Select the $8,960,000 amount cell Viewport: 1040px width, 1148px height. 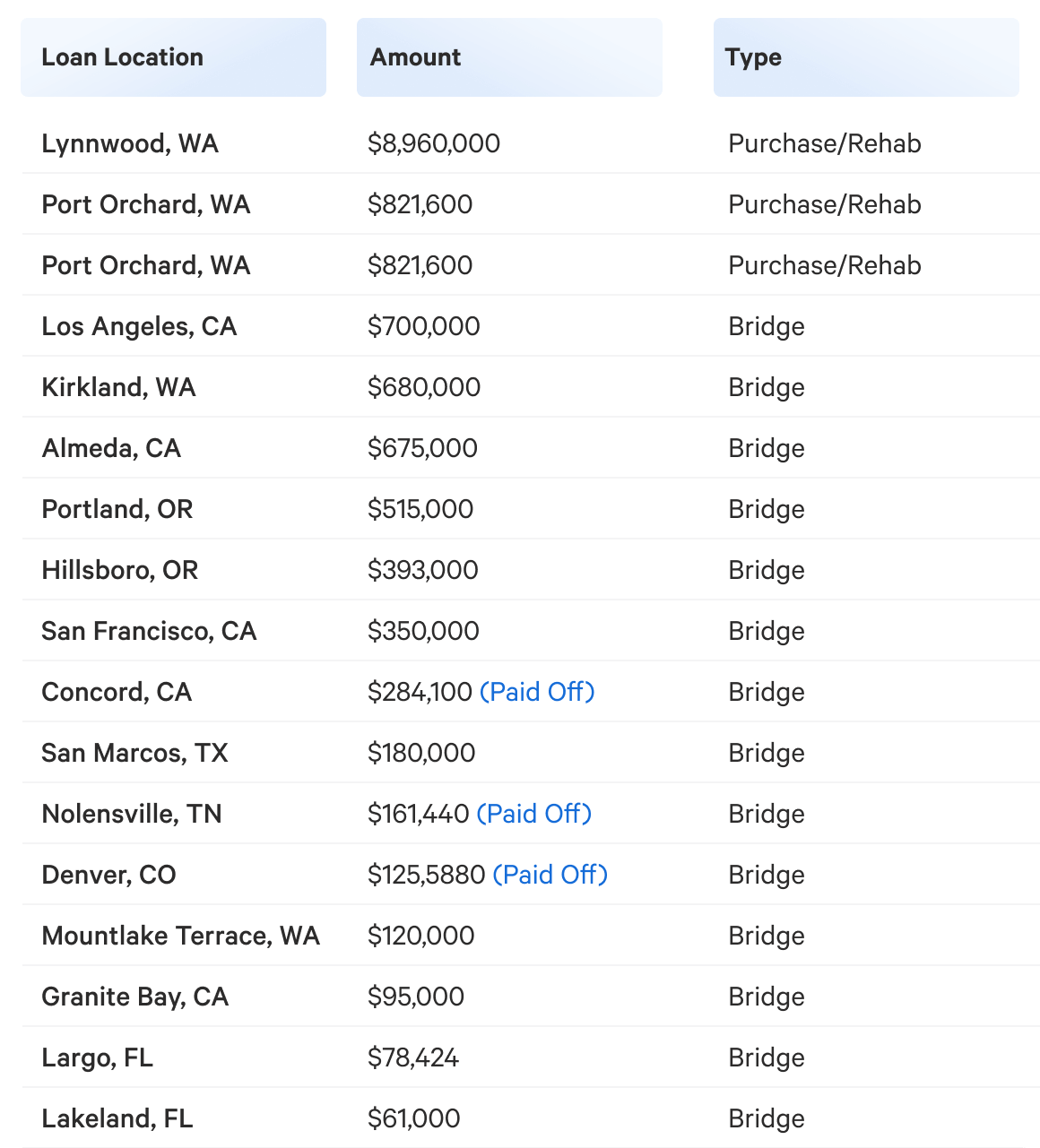point(434,143)
